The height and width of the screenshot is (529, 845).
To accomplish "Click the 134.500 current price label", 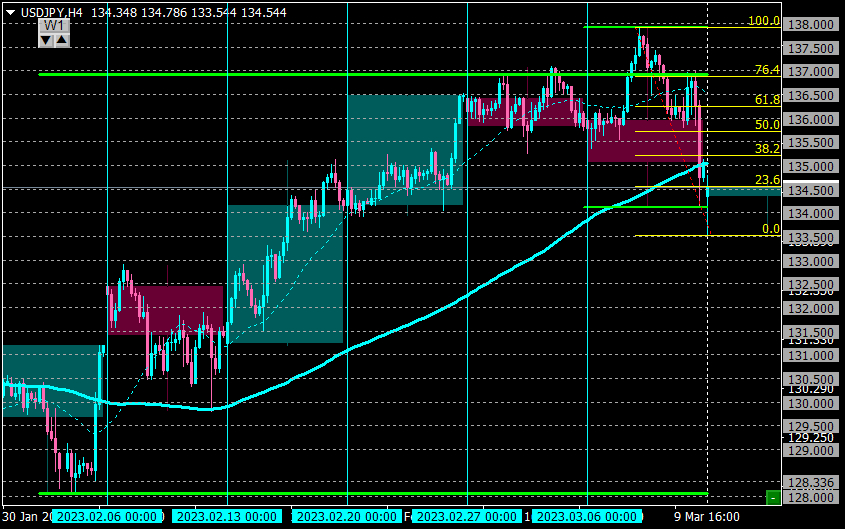I will click(x=811, y=190).
